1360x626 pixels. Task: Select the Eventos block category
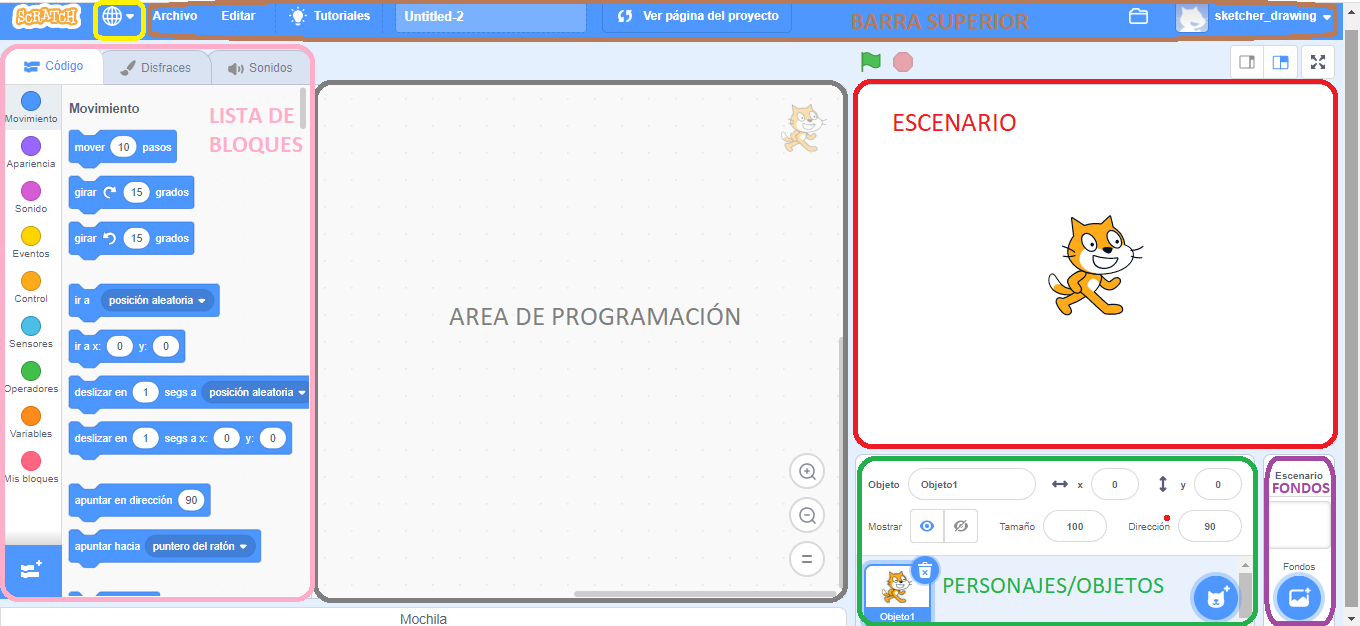click(31, 239)
